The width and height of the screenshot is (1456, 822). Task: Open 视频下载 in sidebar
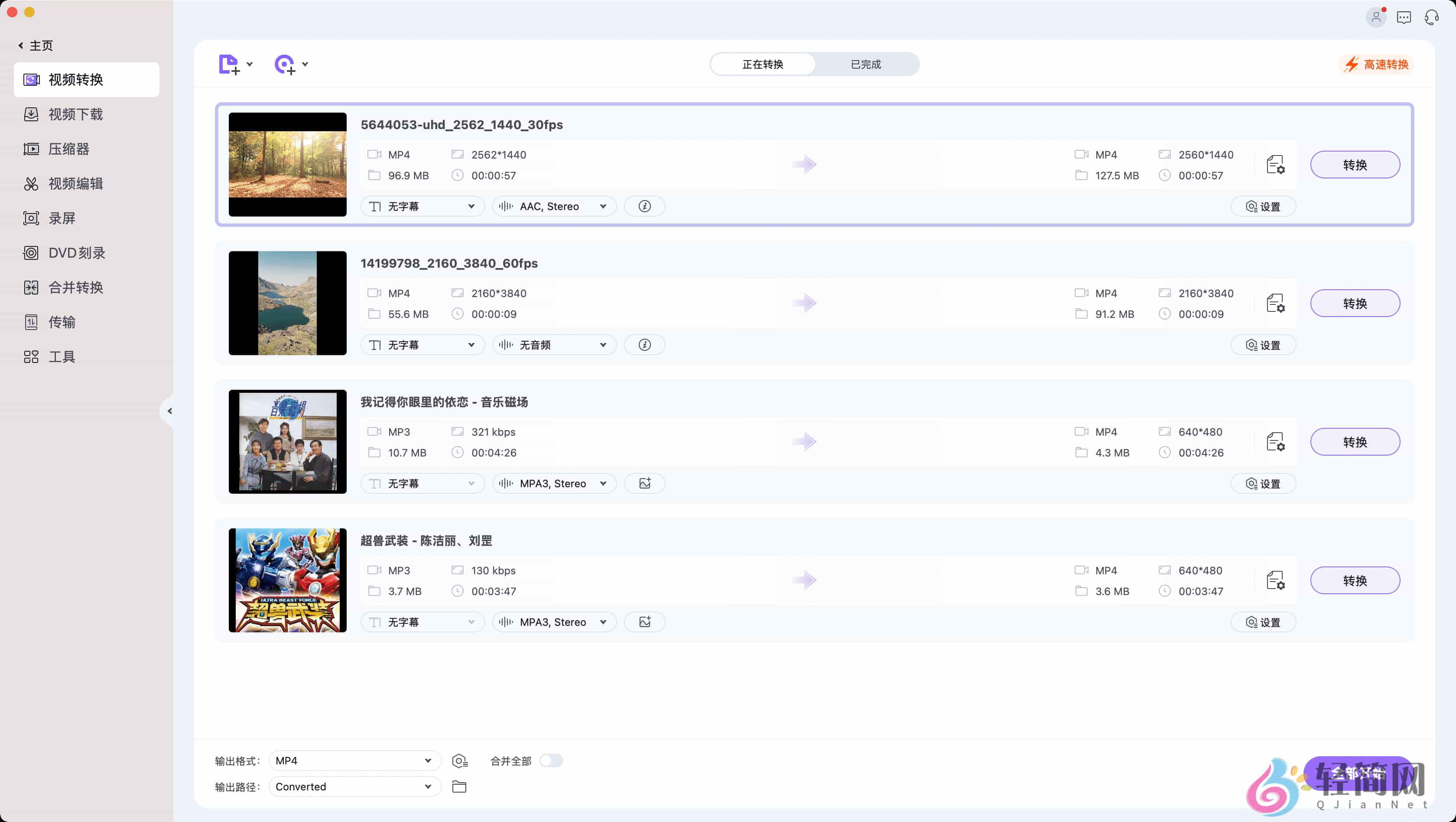click(x=76, y=115)
